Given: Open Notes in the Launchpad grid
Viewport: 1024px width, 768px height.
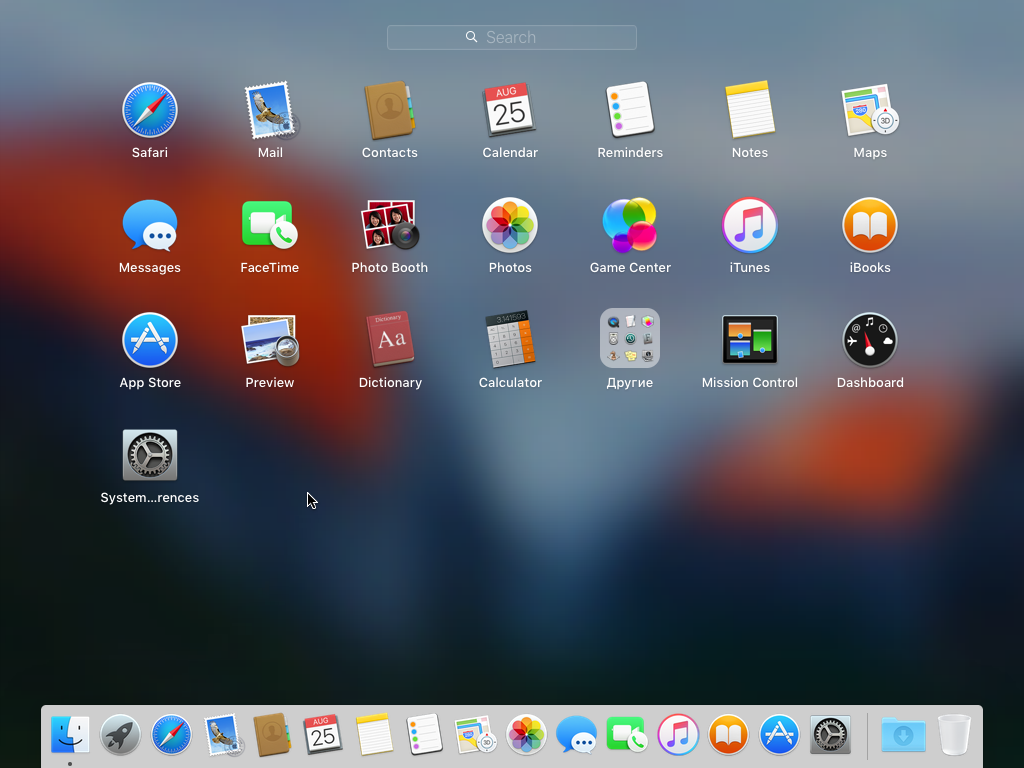Looking at the screenshot, I should [x=750, y=110].
